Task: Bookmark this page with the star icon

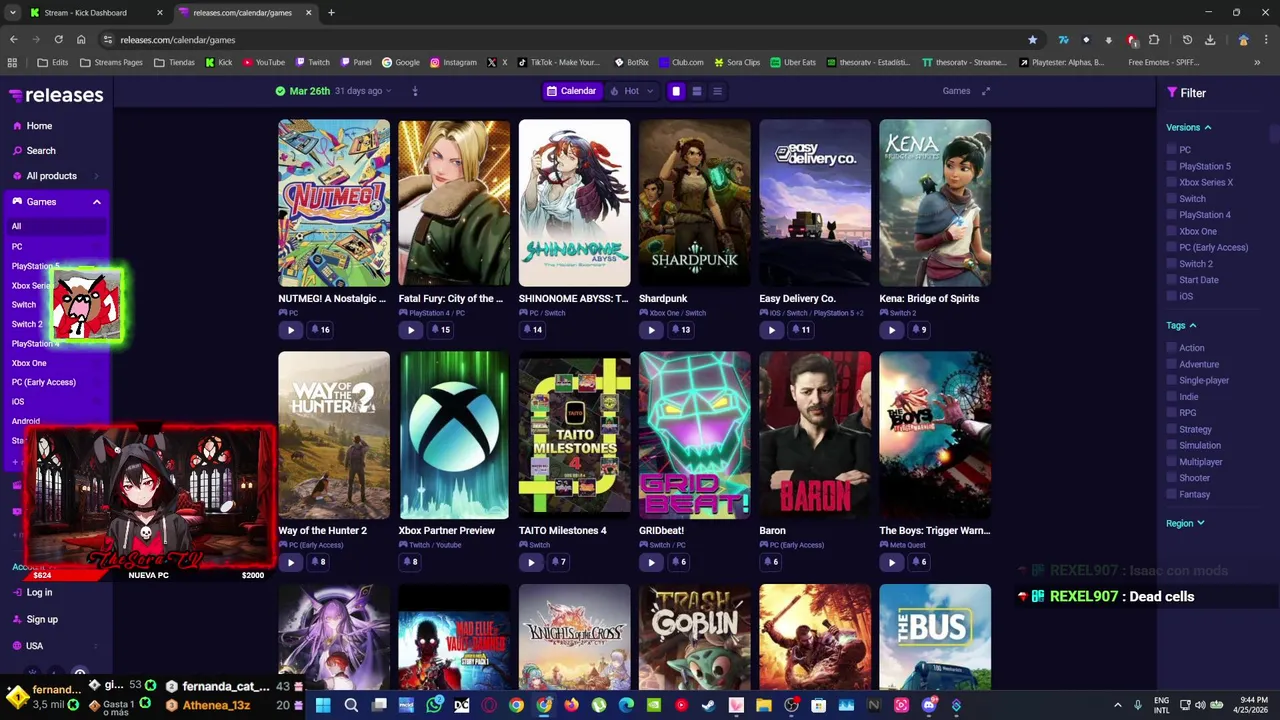Action: (1032, 40)
